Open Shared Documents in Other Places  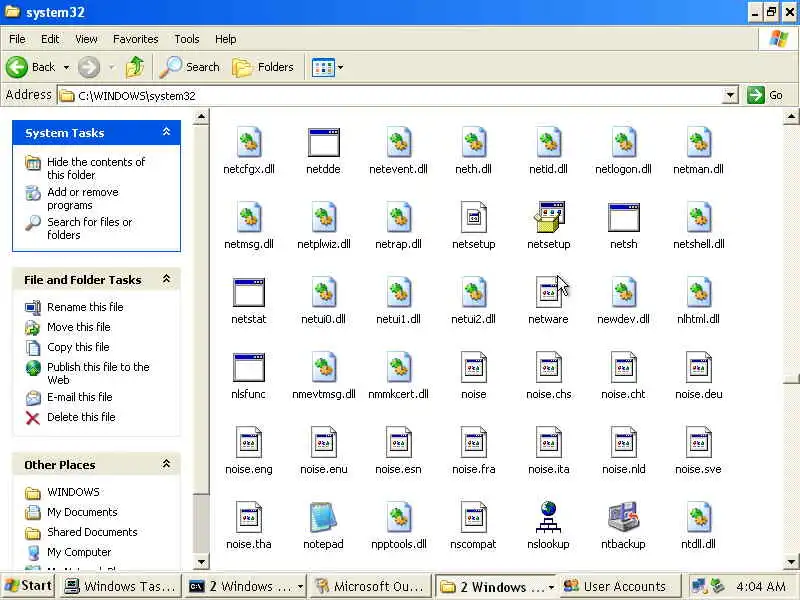92,532
